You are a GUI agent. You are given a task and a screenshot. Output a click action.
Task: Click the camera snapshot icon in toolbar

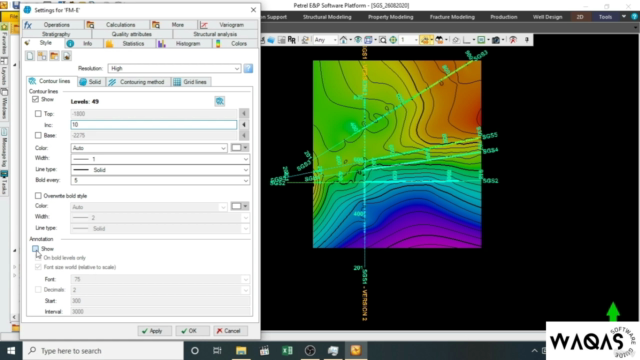496,40
